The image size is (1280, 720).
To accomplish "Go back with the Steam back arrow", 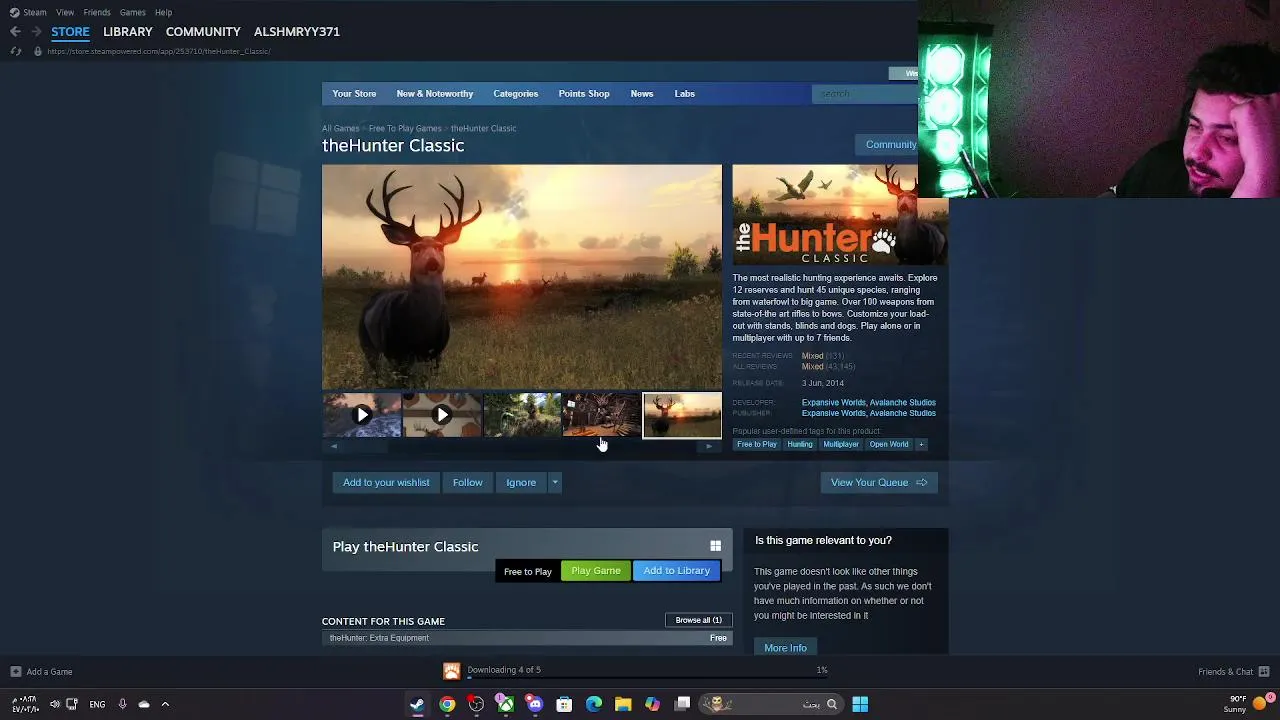I will click(15, 32).
